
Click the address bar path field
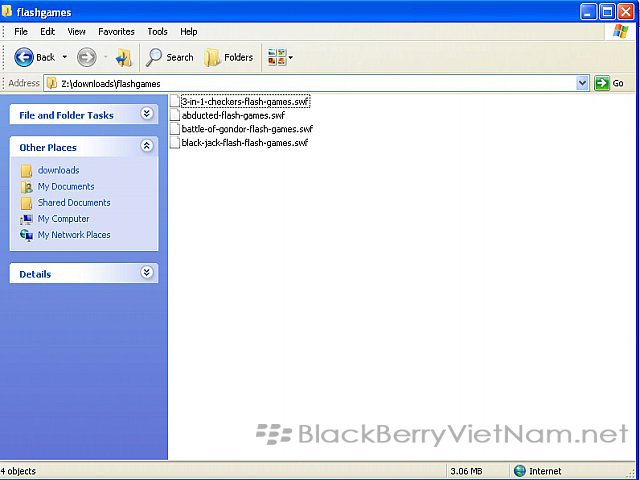pos(310,83)
